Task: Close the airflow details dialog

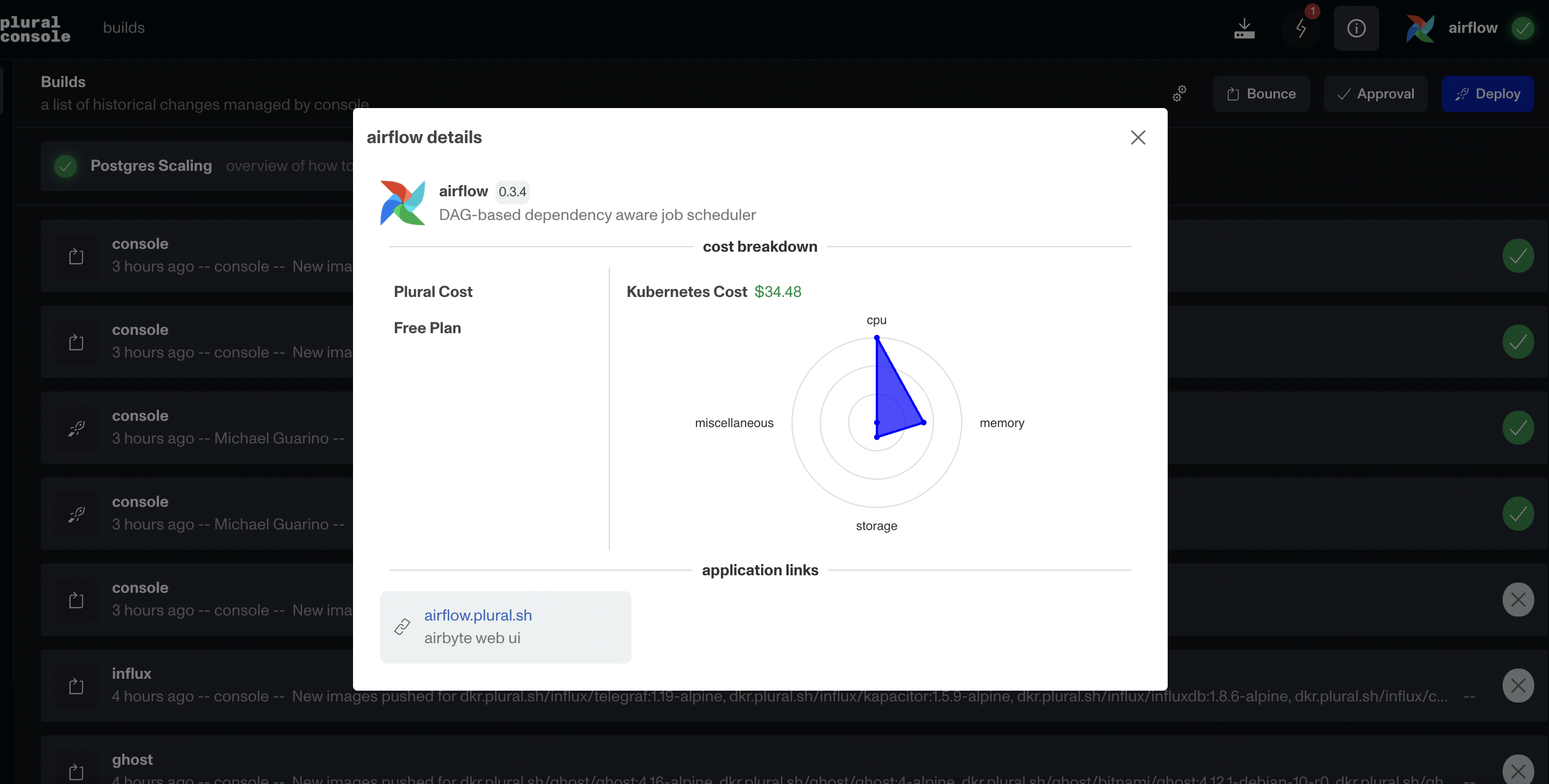Action: click(x=1138, y=137)
